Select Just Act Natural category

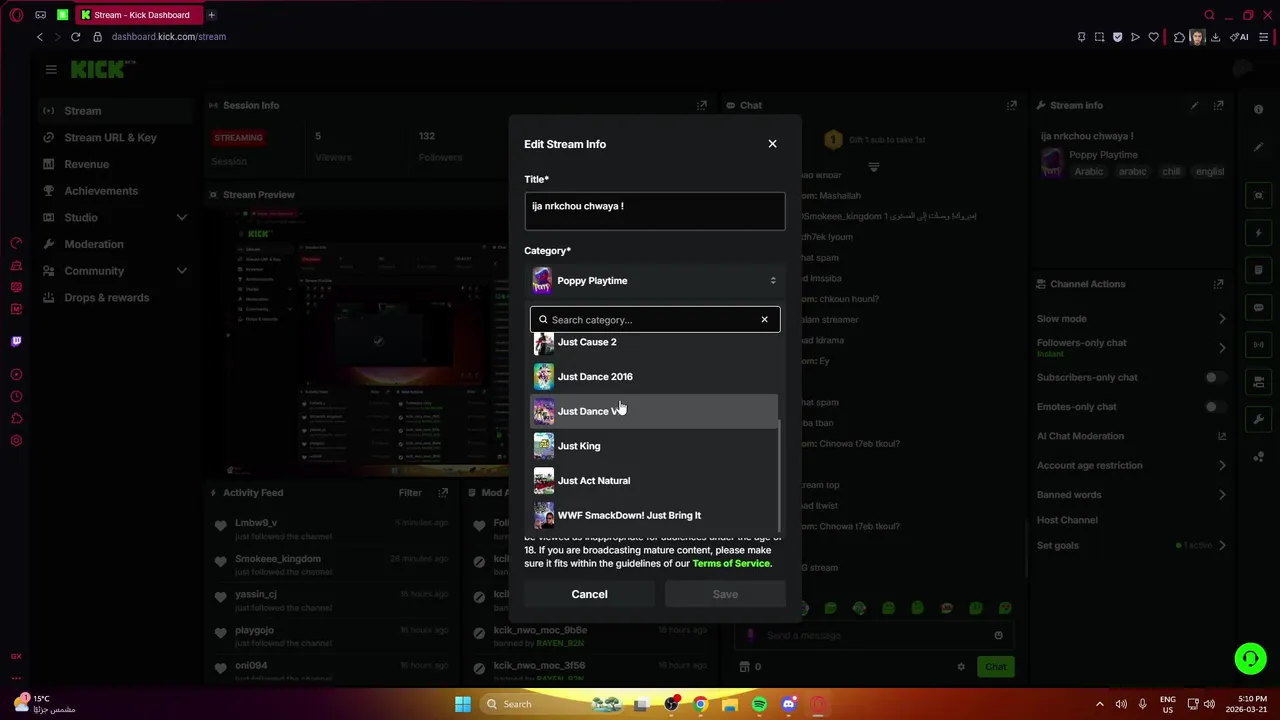(x=653, y=481)
